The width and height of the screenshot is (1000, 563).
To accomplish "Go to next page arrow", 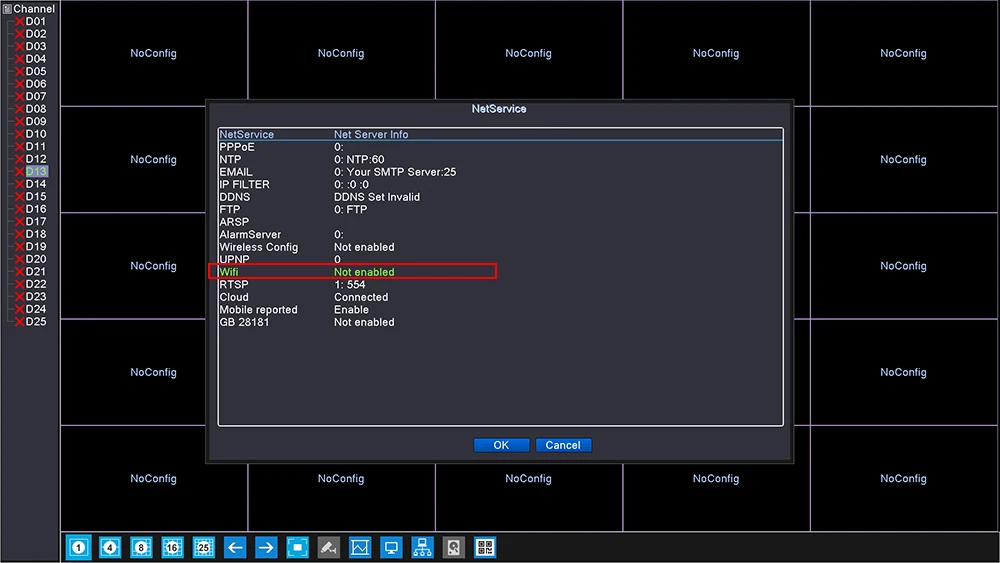I will point(266,547).
